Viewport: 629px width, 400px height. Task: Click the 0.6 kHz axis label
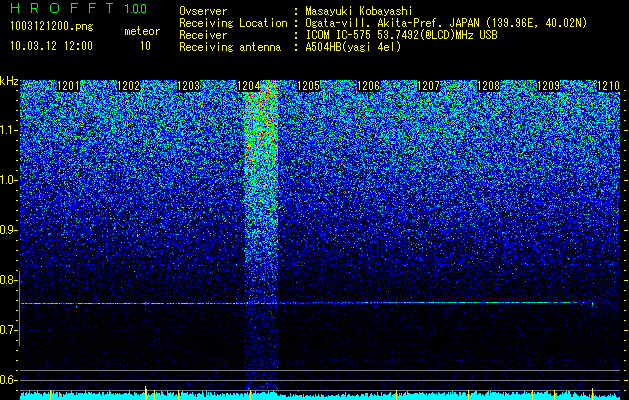[x=9, y=380]
